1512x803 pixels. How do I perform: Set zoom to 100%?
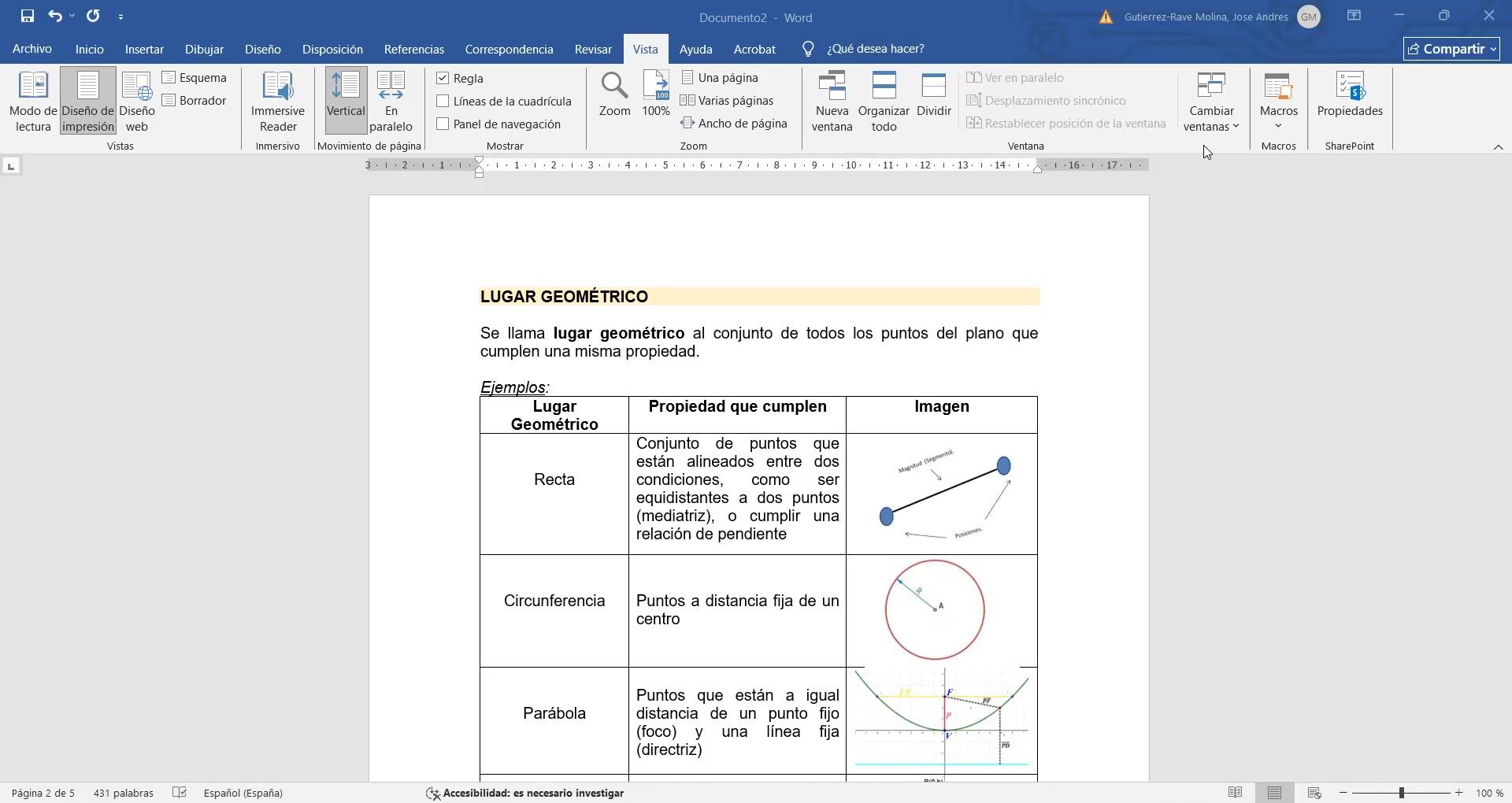click(x=656, y=94)
